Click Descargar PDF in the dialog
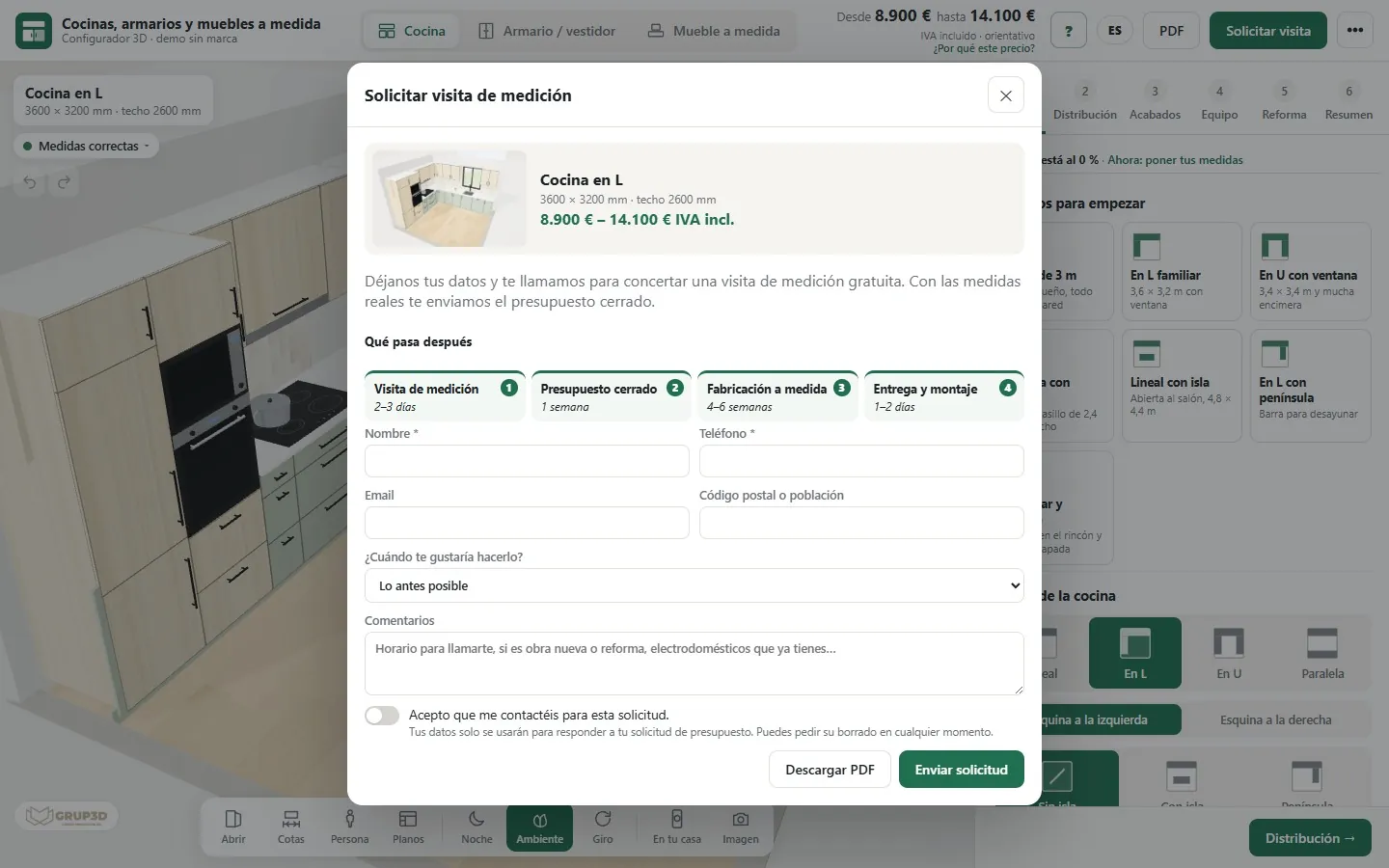 830,770
